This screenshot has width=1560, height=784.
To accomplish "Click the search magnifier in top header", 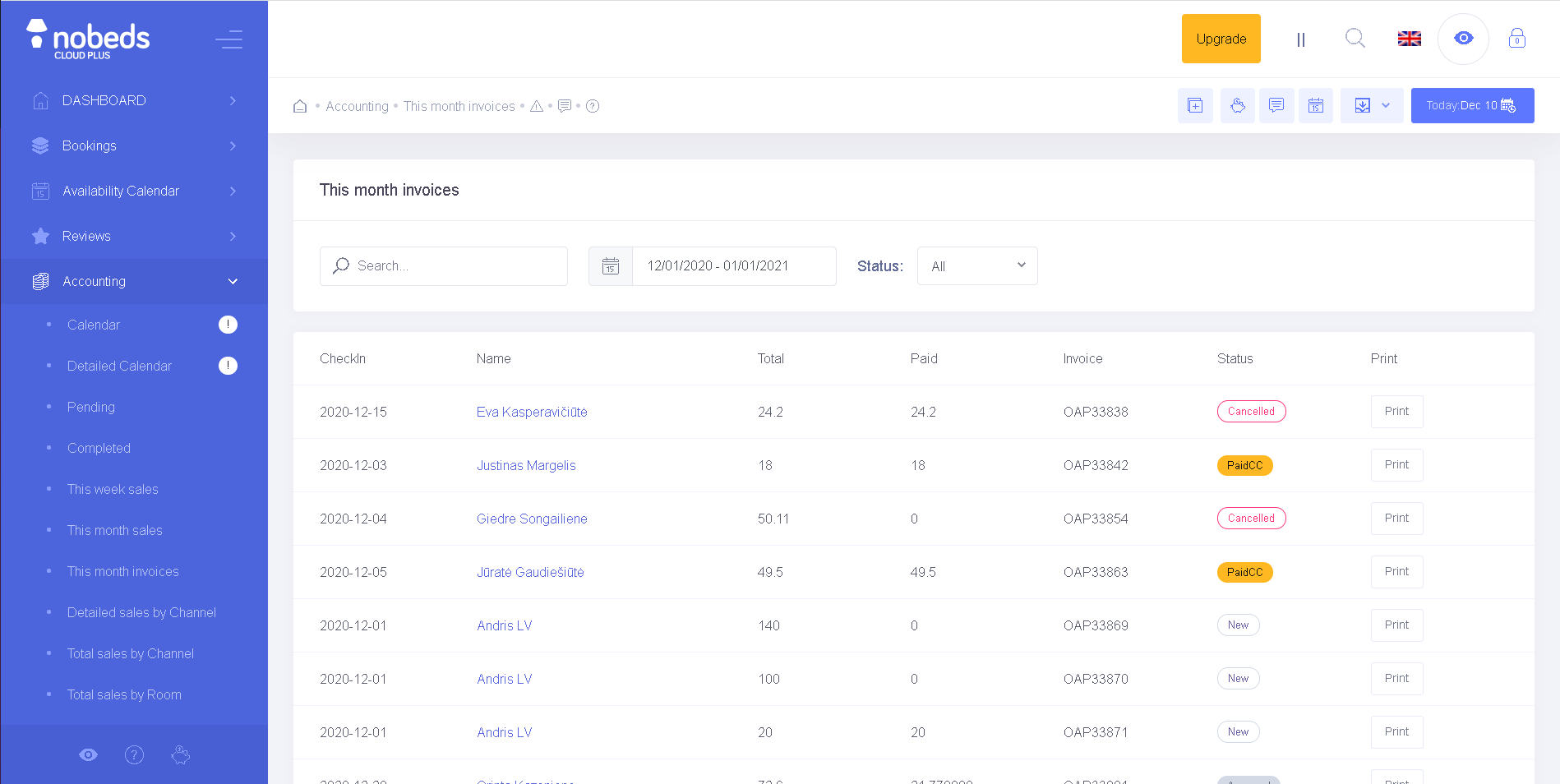I will [1355, 39].
